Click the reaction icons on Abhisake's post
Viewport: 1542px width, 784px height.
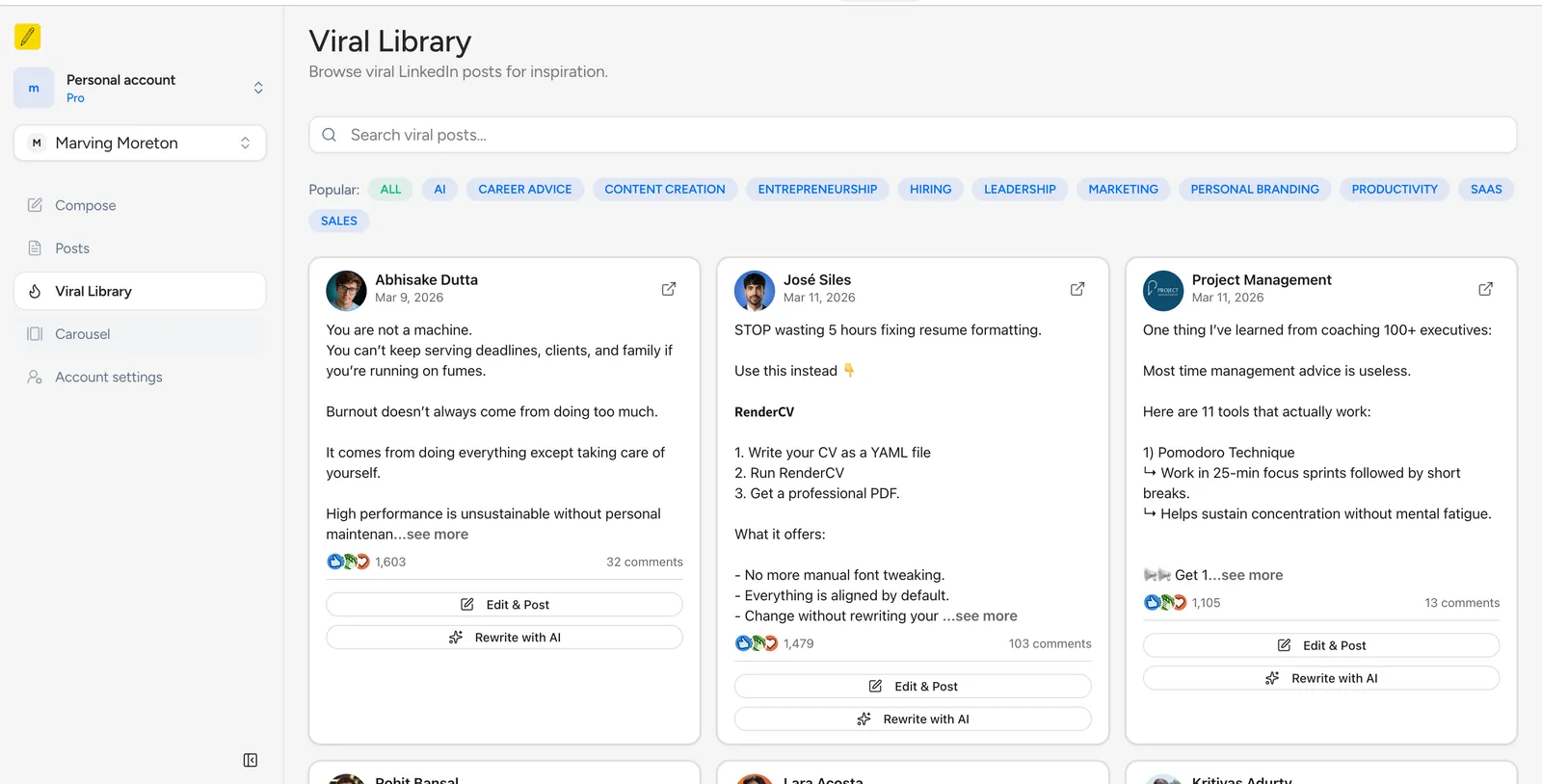(x=348, y=562)
